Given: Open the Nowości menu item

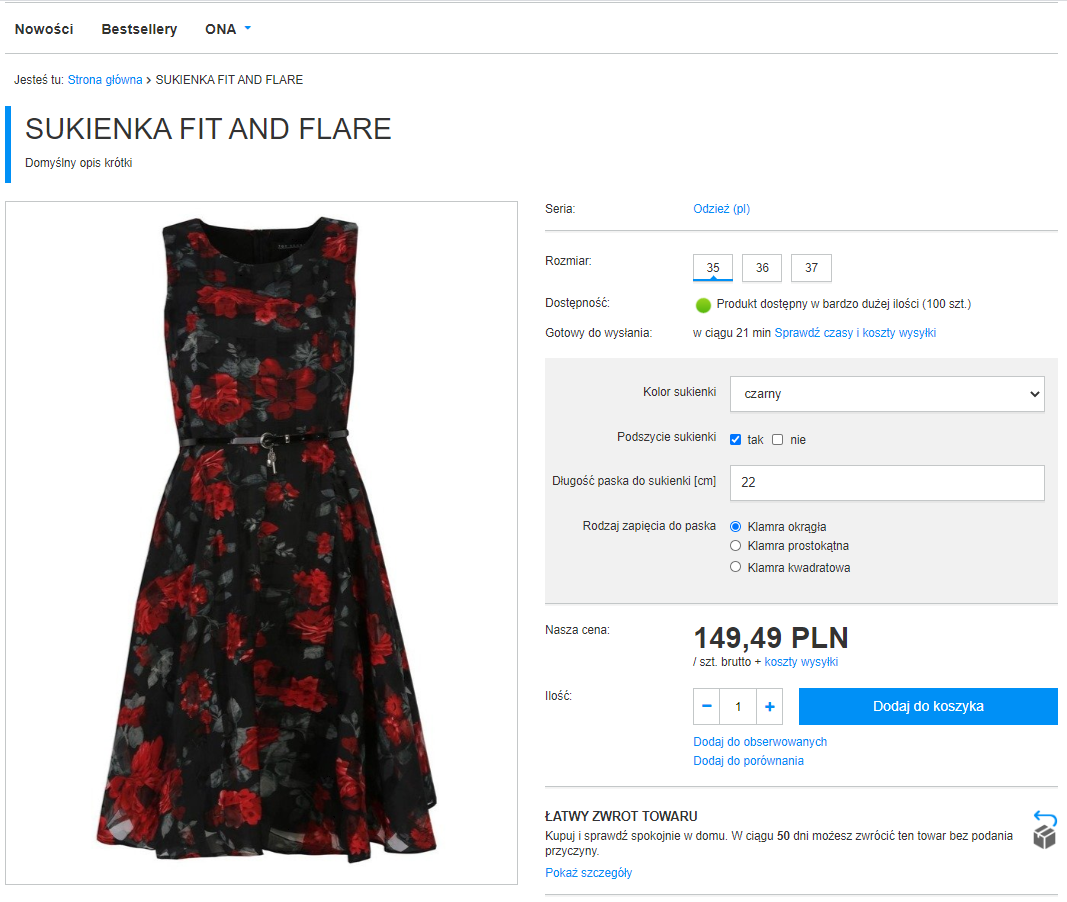Looking at the screenshot, I should [x=44, y=29].
